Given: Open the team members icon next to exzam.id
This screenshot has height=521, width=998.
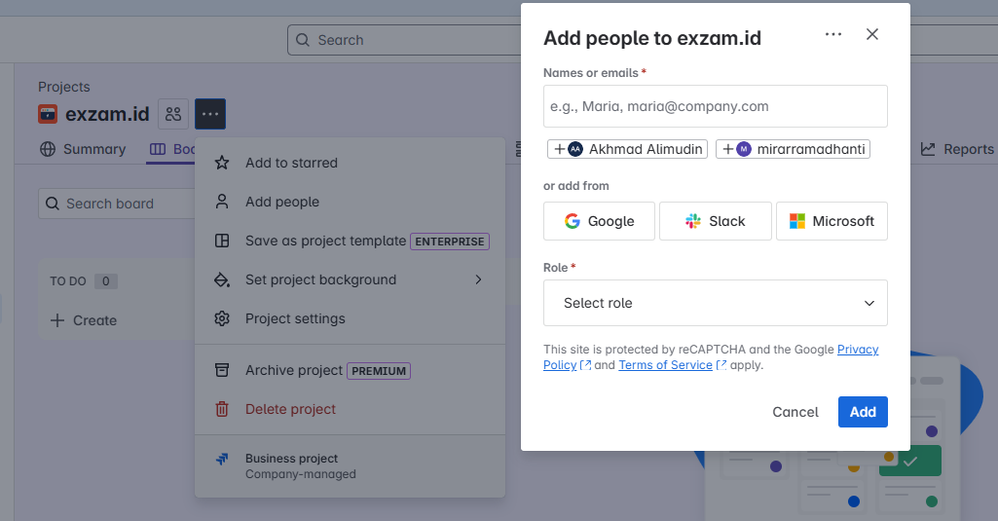Looking at the screenshot, I should [173, 114].
